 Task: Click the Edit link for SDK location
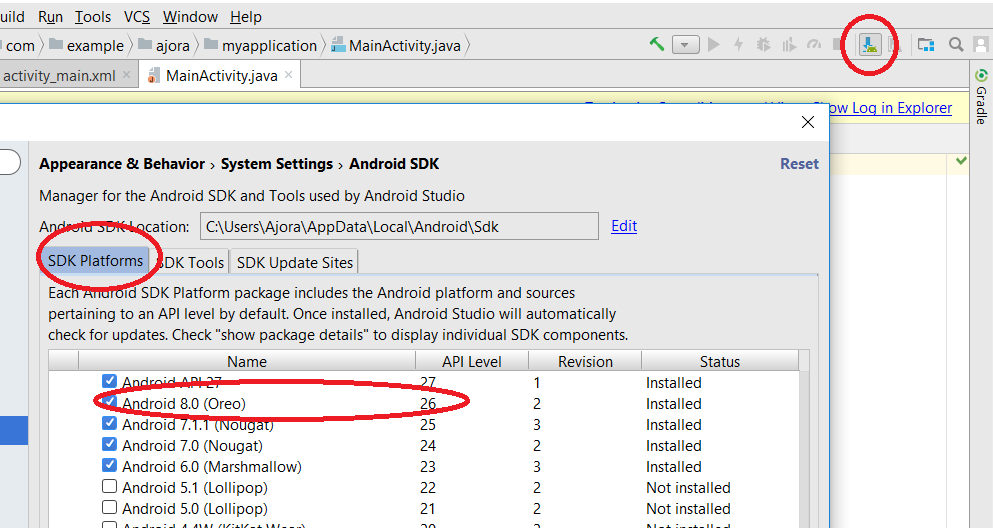click(624, 226)
